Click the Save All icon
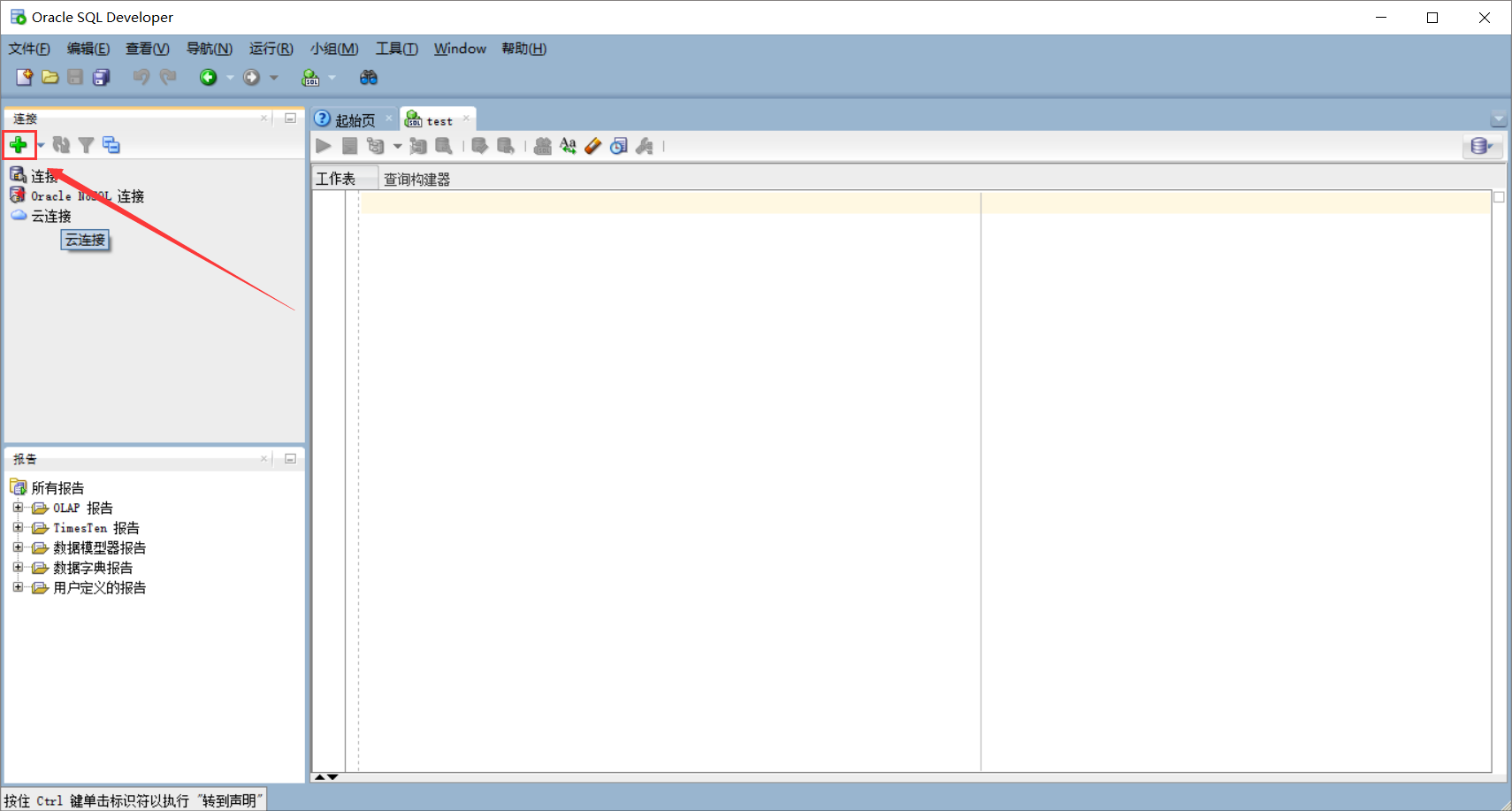1512x811 pixels. (102, 77)
